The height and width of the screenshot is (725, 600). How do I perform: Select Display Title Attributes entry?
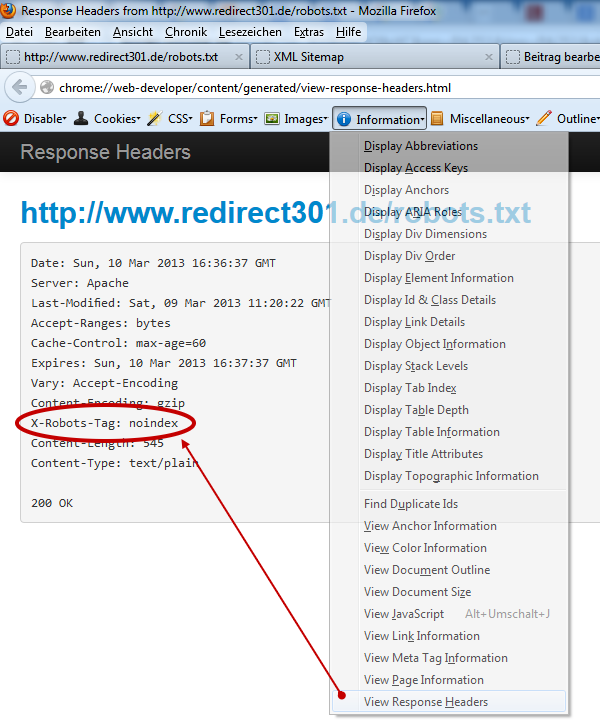(x=449, y=454)
